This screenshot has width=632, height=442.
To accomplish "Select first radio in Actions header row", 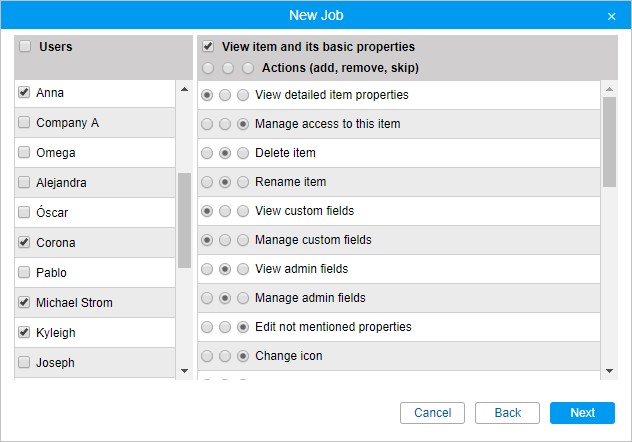I will pos(208,68).
